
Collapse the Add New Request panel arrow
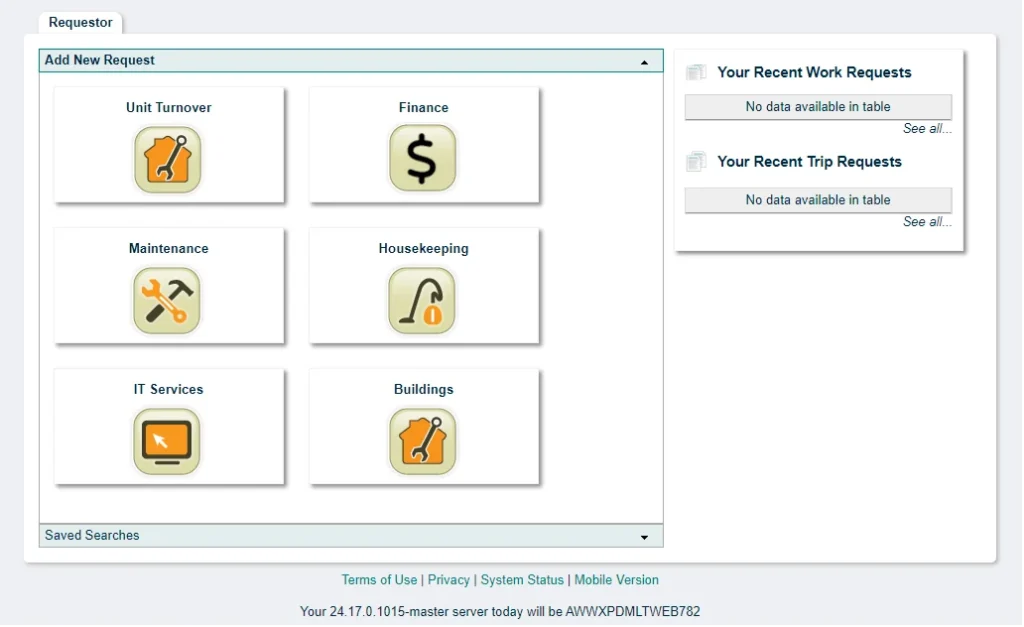(x=645, y=62)
